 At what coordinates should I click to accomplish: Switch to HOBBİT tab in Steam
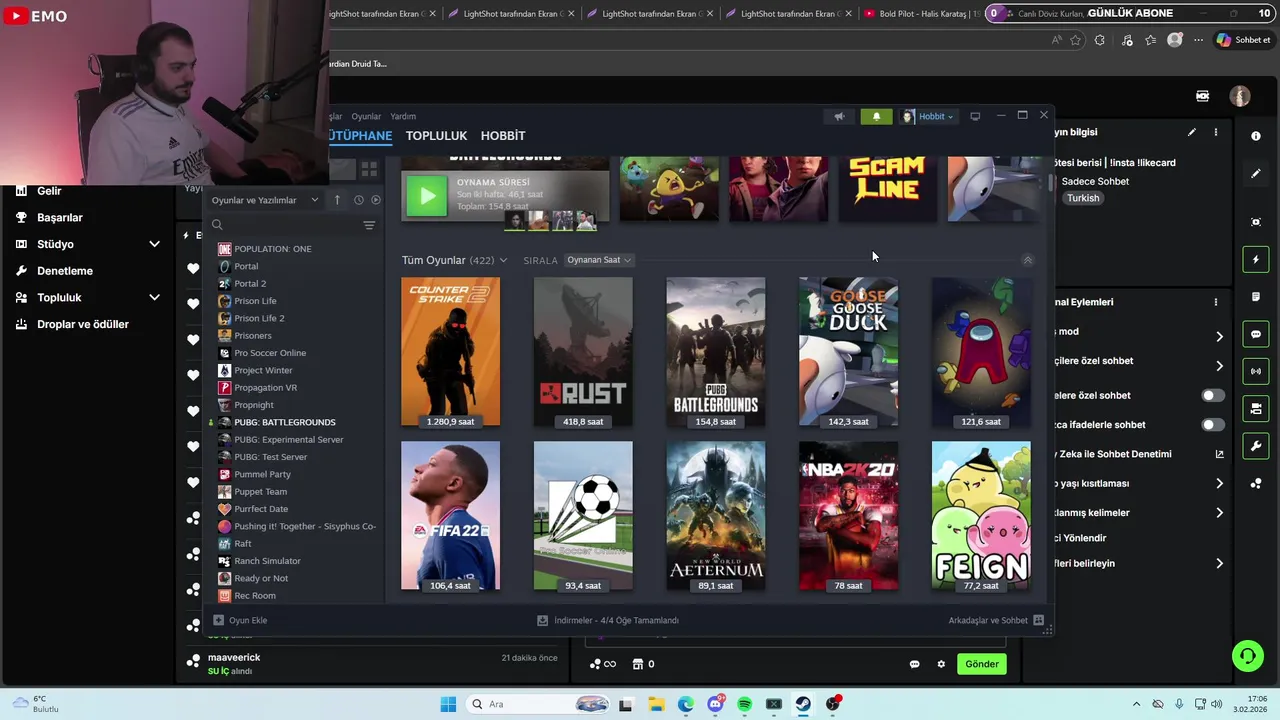pyautogui.click(x=503, y=135)
